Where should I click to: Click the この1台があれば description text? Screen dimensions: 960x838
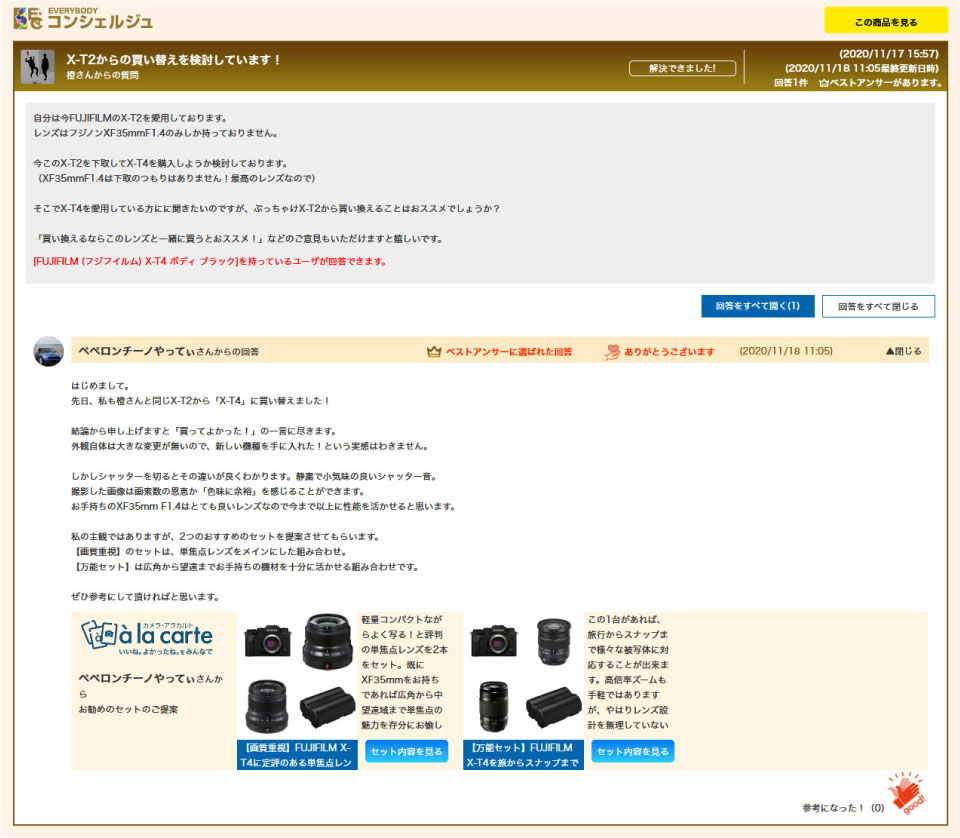[628, 672]
